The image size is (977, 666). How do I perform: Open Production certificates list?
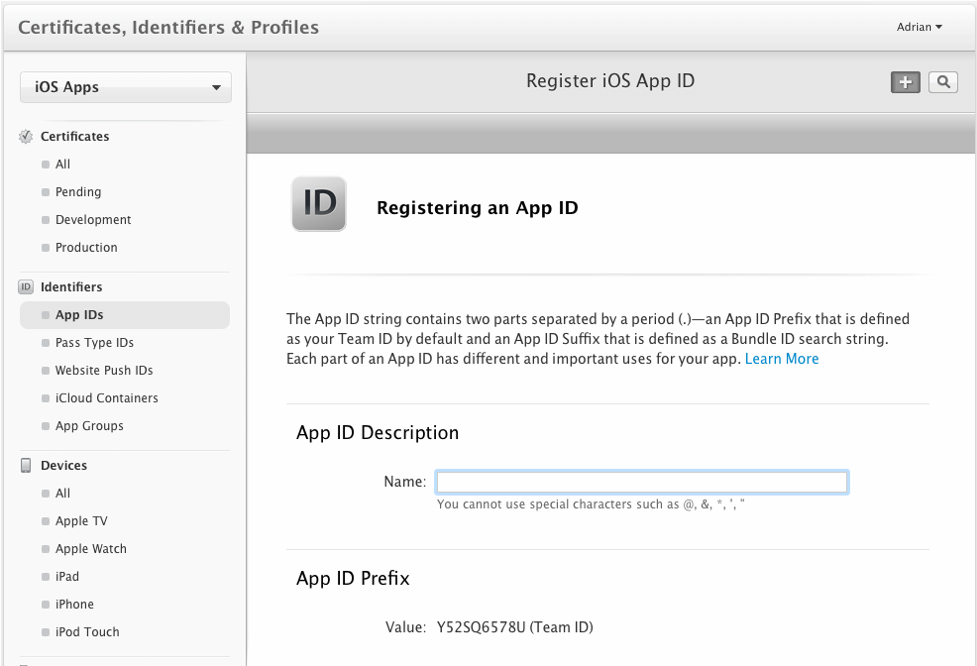pos(86,248)
